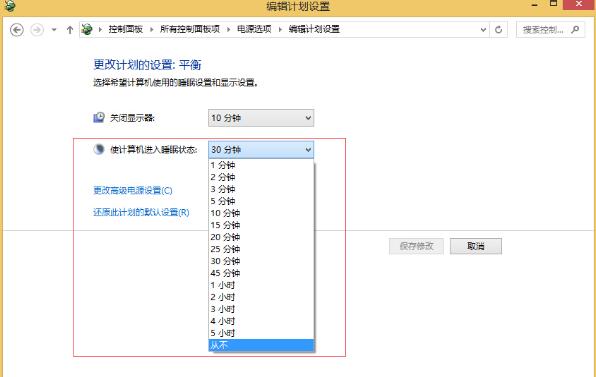596x377 pixels.
Task: Click the moon icon beside sleep setting
Action: [x=99, y=149]
